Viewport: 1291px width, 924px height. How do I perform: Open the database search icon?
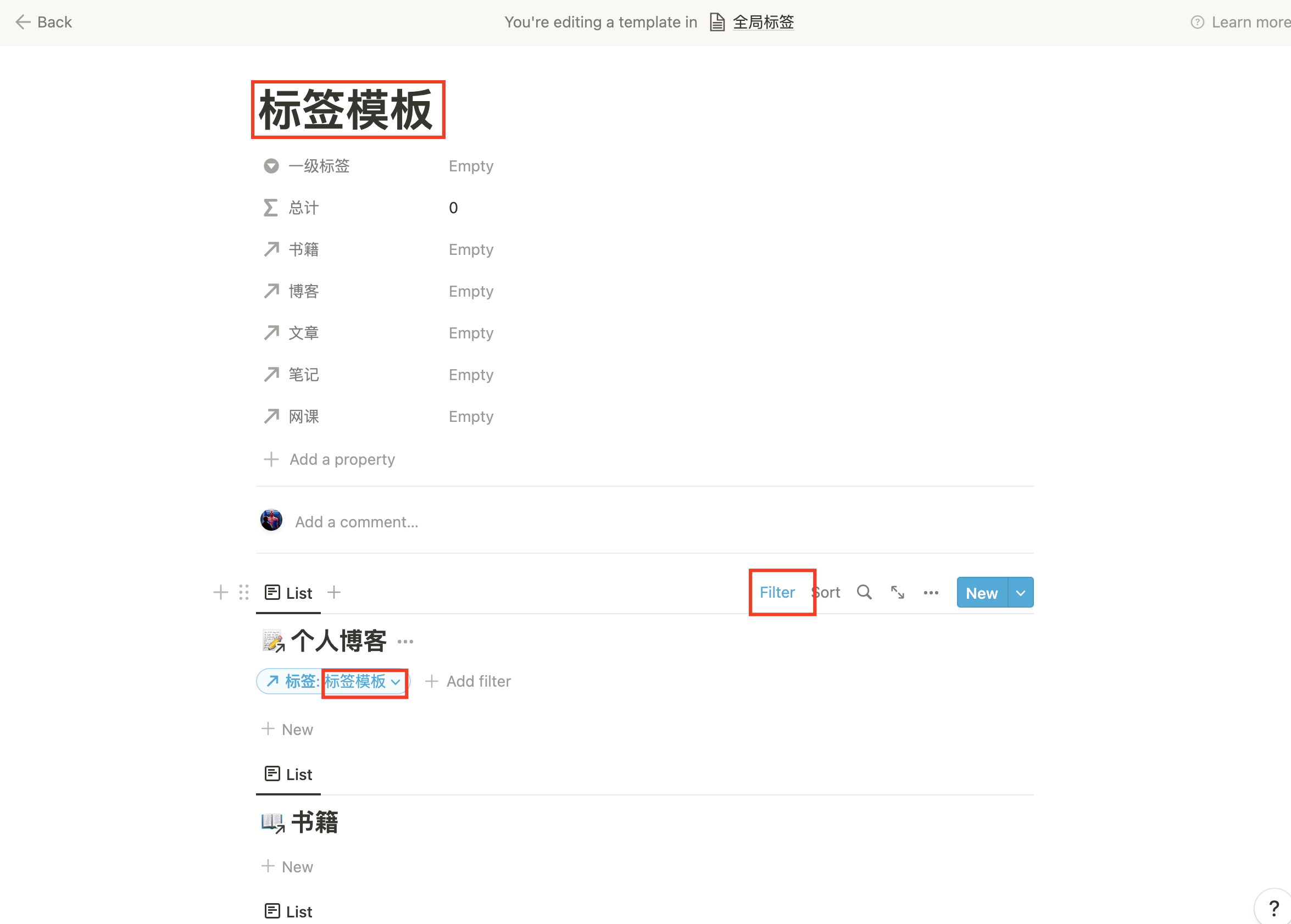pos(864,592)
